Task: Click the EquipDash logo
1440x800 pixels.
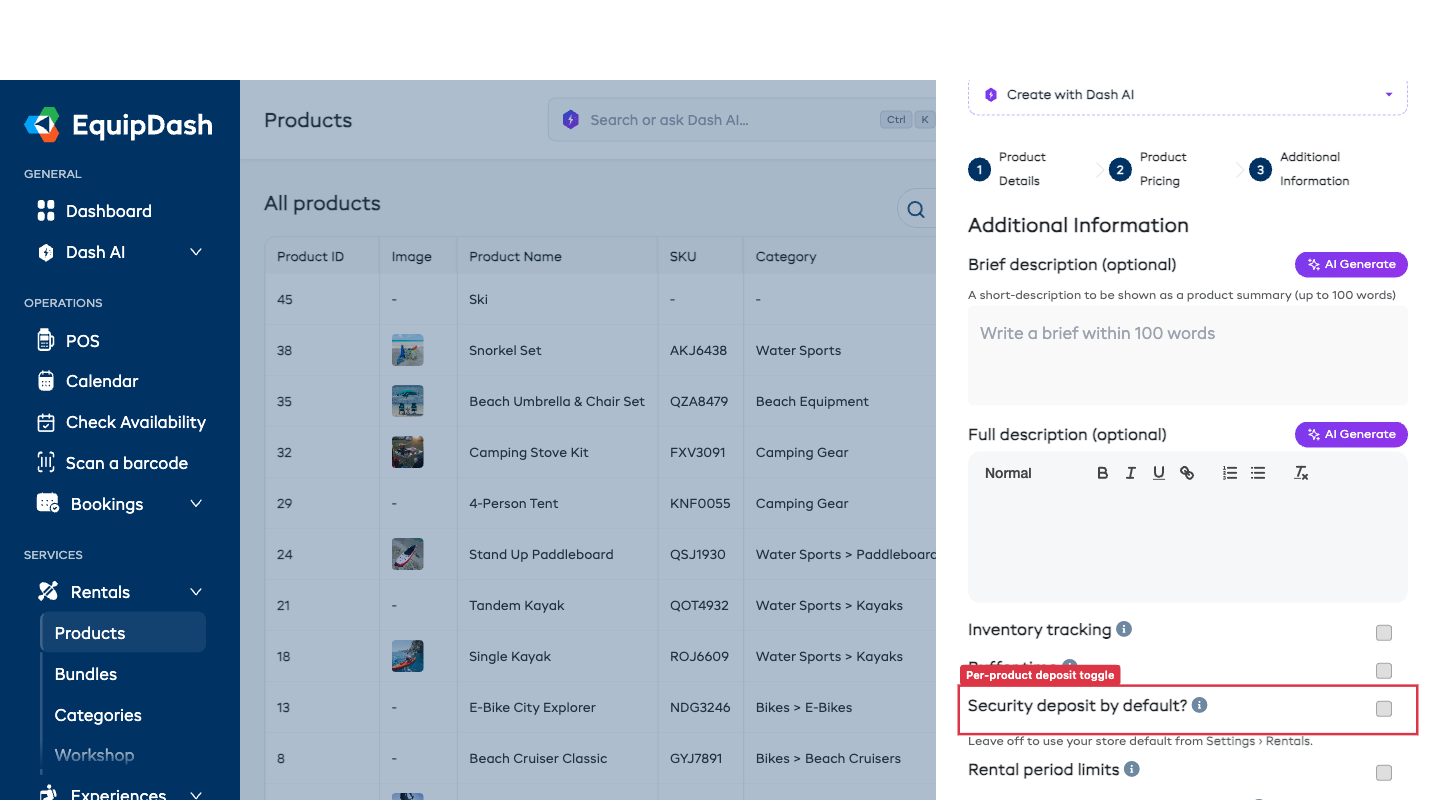Action: tap(118, 125)
